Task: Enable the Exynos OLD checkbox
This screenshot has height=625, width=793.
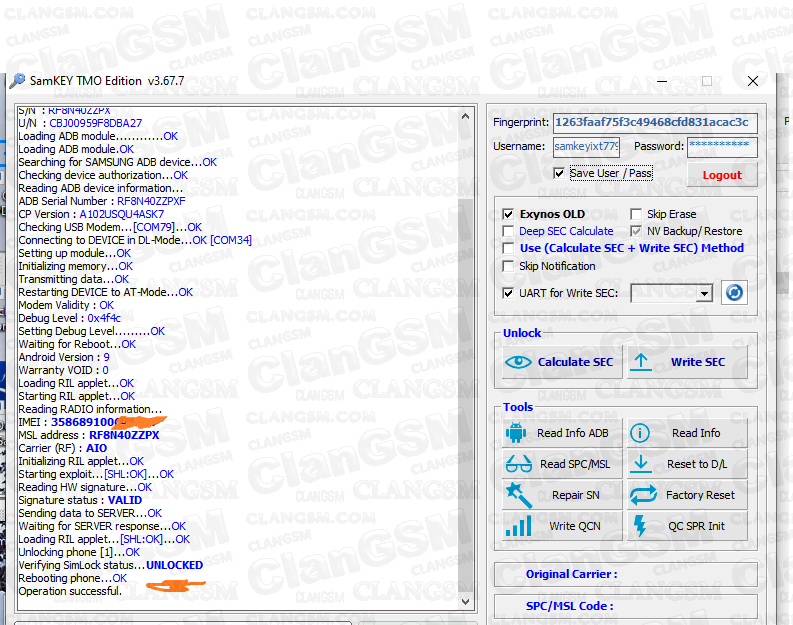Action: 508,214
